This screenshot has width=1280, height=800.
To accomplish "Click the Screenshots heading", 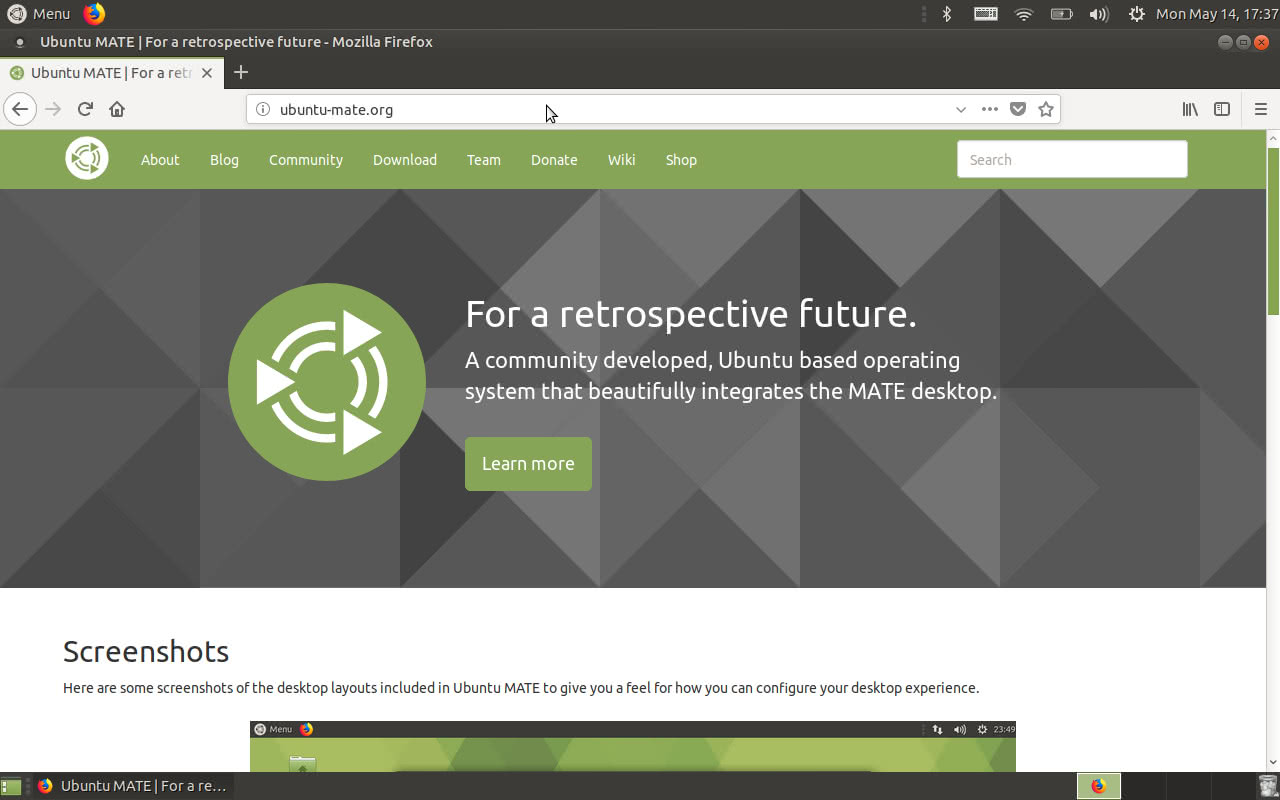I will pyautogui.click(x=146, y=651).
